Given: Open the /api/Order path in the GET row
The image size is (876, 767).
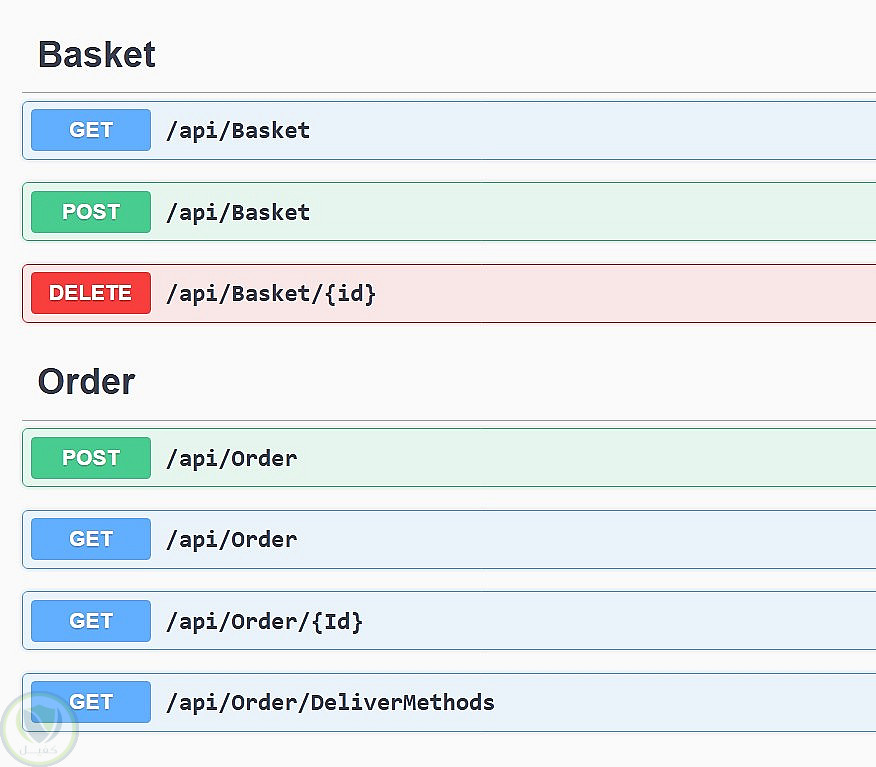Looking at the screenshot, I should click(232, 540).
